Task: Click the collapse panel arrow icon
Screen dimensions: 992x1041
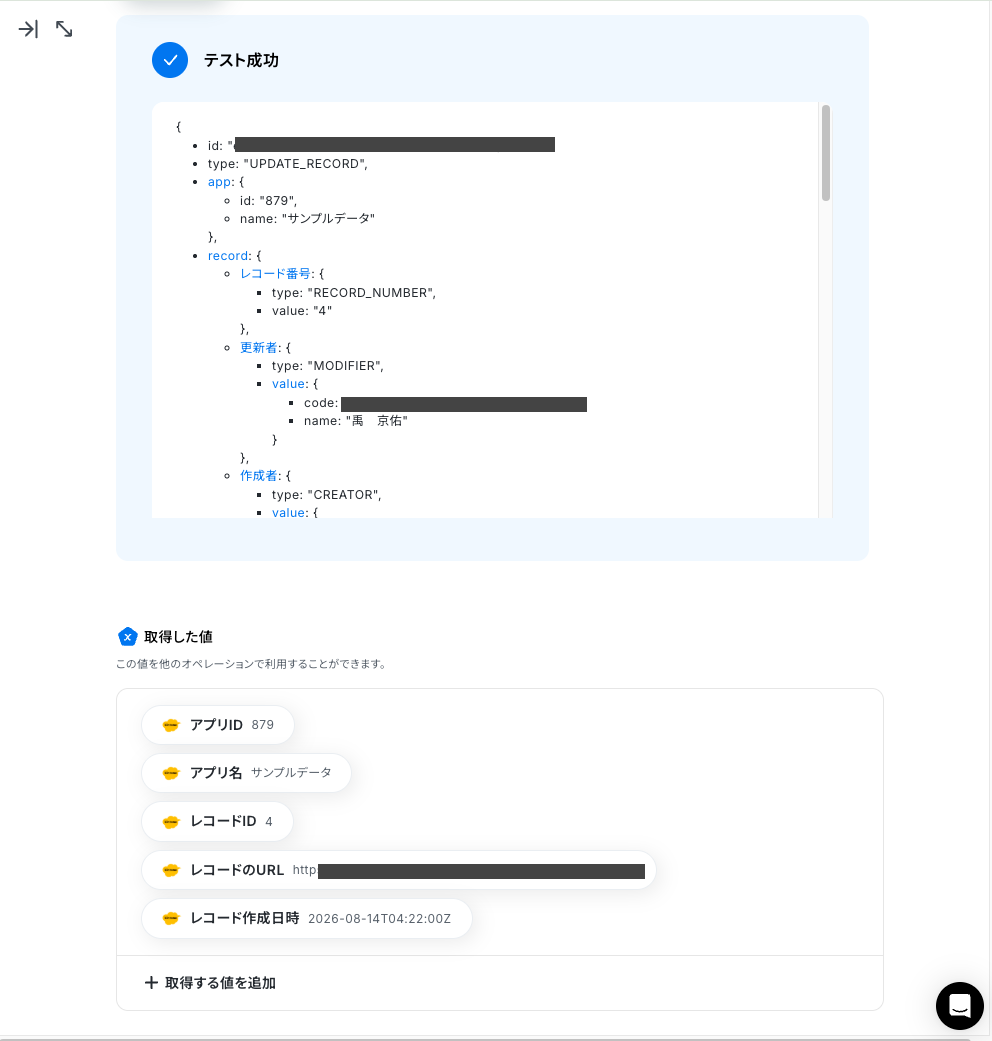Action: [28, 29]
